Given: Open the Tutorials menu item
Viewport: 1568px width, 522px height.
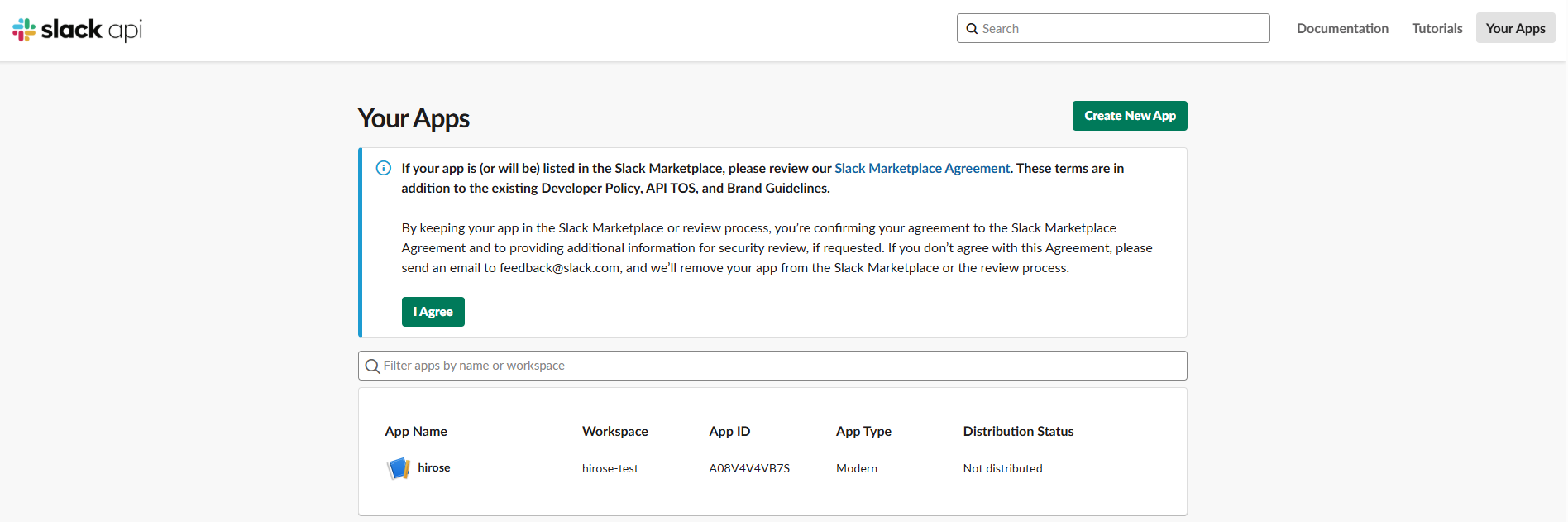Looking at the screenshot, I should coord(1437,28).
